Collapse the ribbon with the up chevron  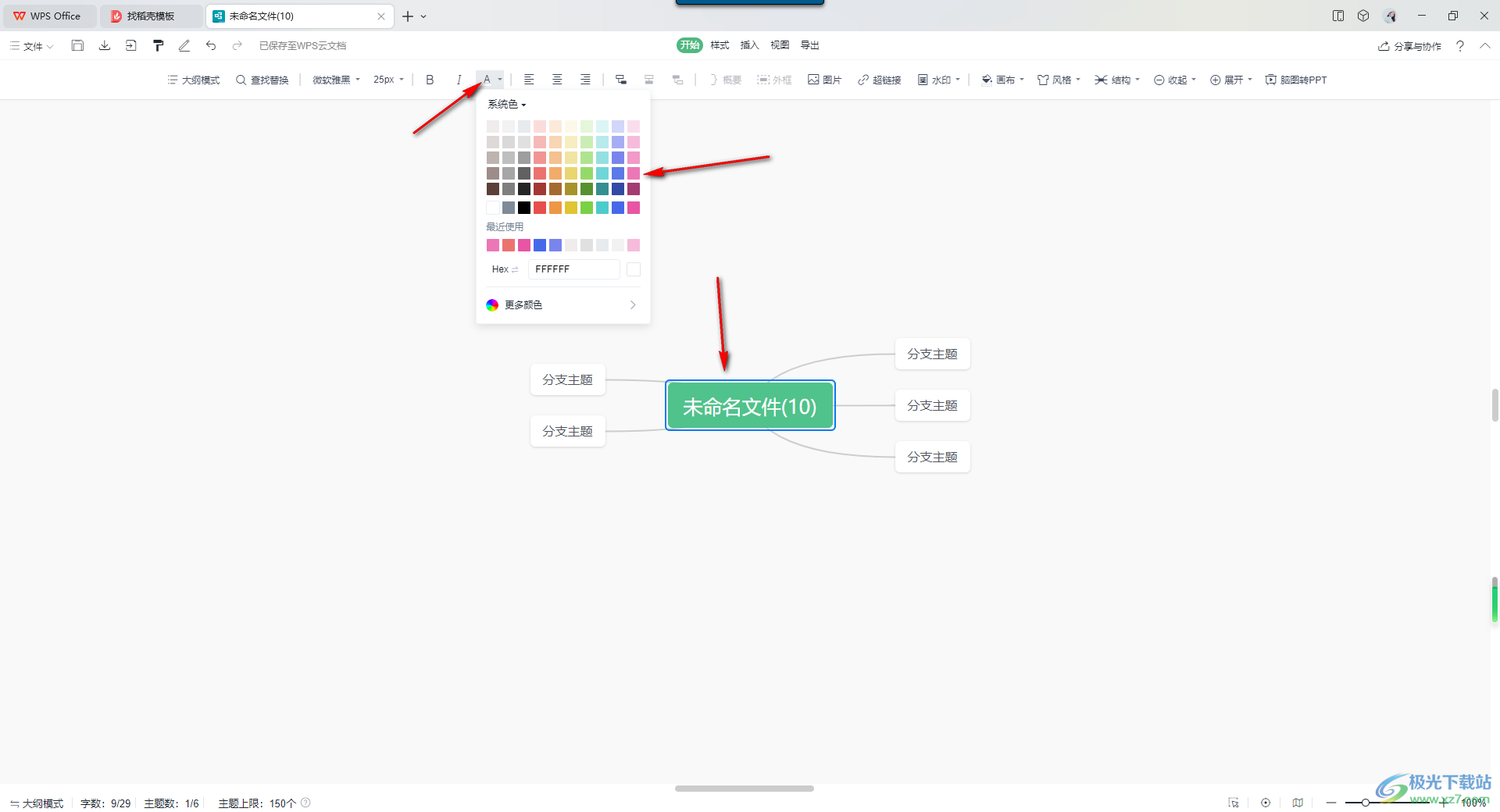1485,46
